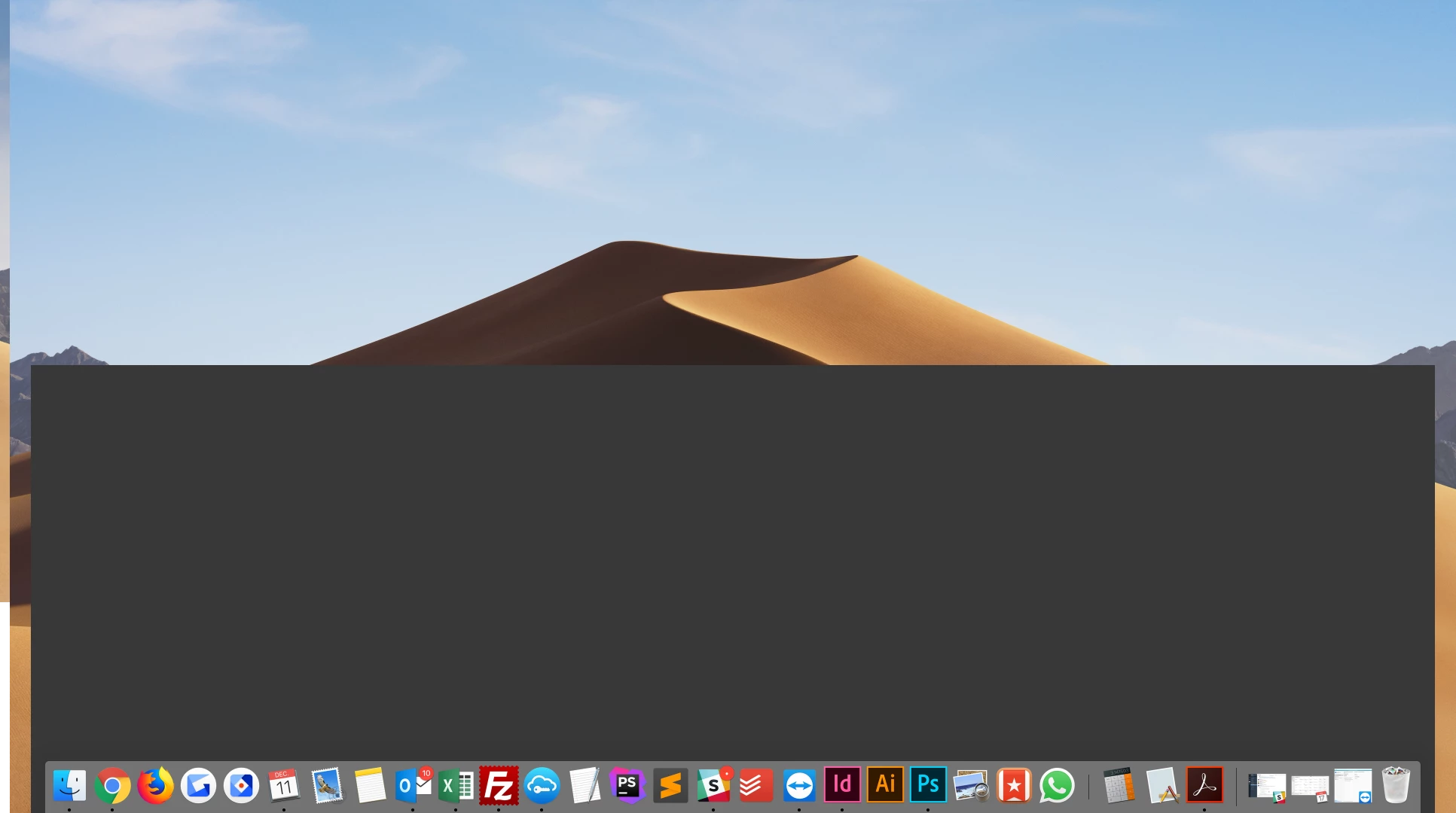
Task: Open the Trash in the dock
Action: [1396, 786]
